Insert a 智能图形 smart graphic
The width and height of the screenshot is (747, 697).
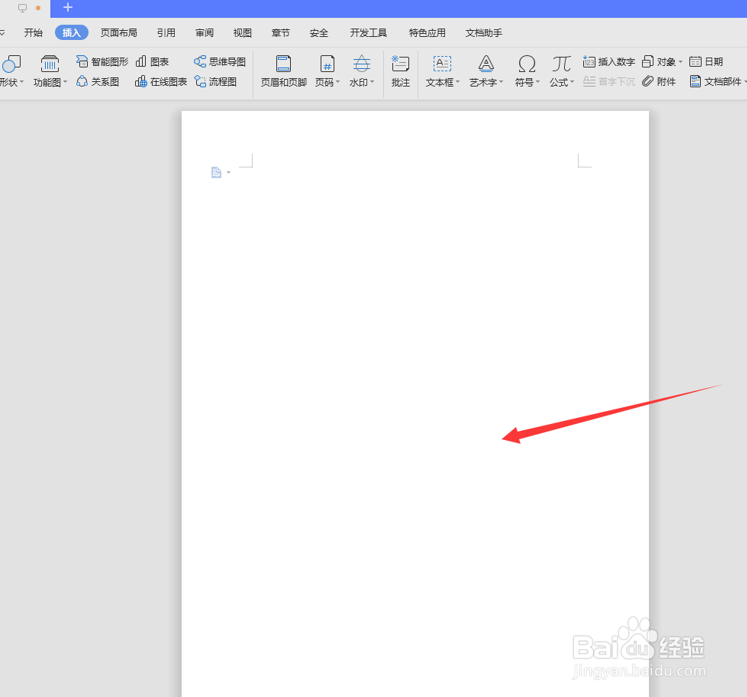point(102,61)
